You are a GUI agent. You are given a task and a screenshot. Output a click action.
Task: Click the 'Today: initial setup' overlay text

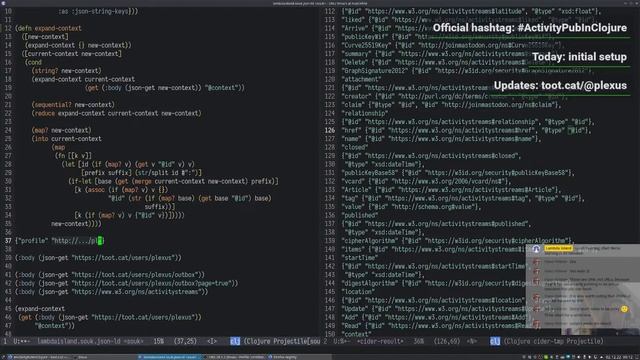pos(579,57)
